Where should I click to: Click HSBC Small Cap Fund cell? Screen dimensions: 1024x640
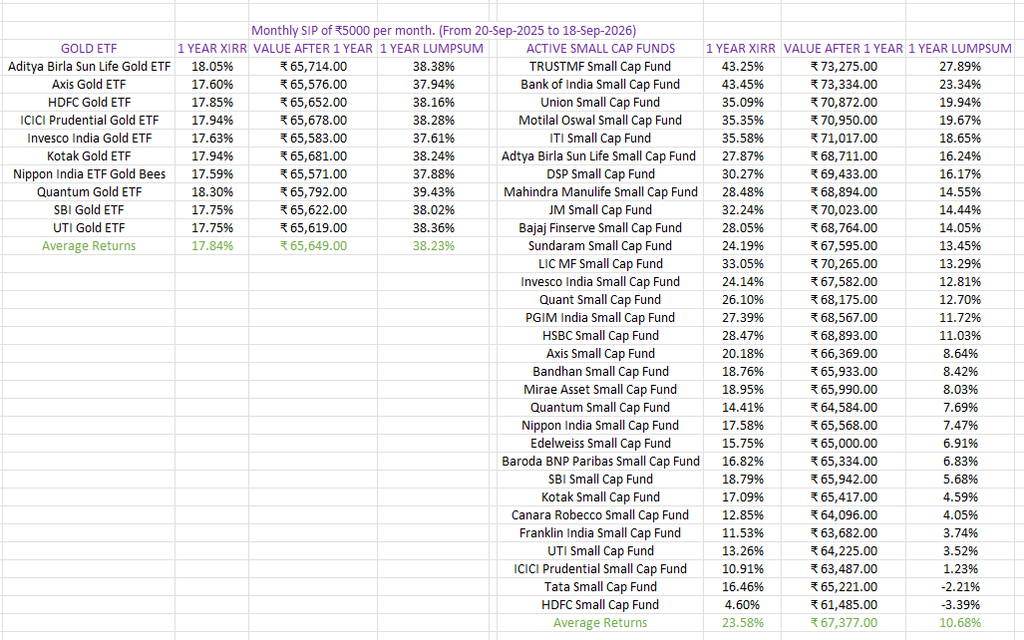pos(600,336)
